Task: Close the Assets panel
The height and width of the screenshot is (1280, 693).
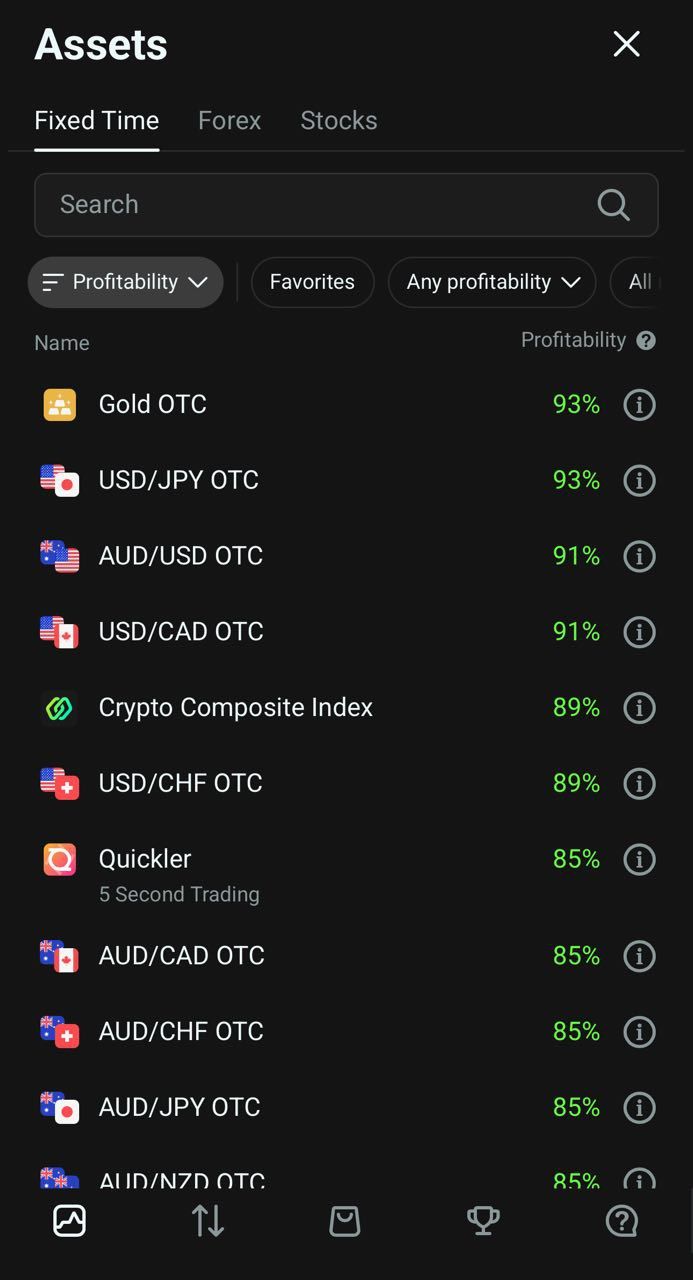Action: (626, 44)
